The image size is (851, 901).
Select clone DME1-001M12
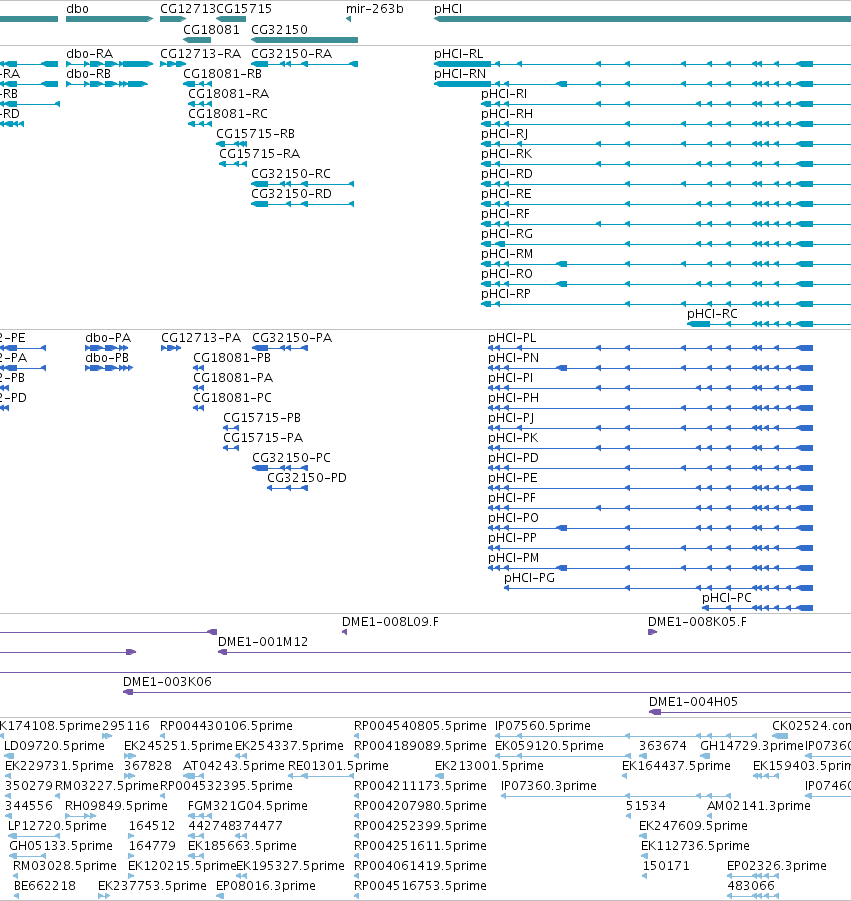point(263,642)
